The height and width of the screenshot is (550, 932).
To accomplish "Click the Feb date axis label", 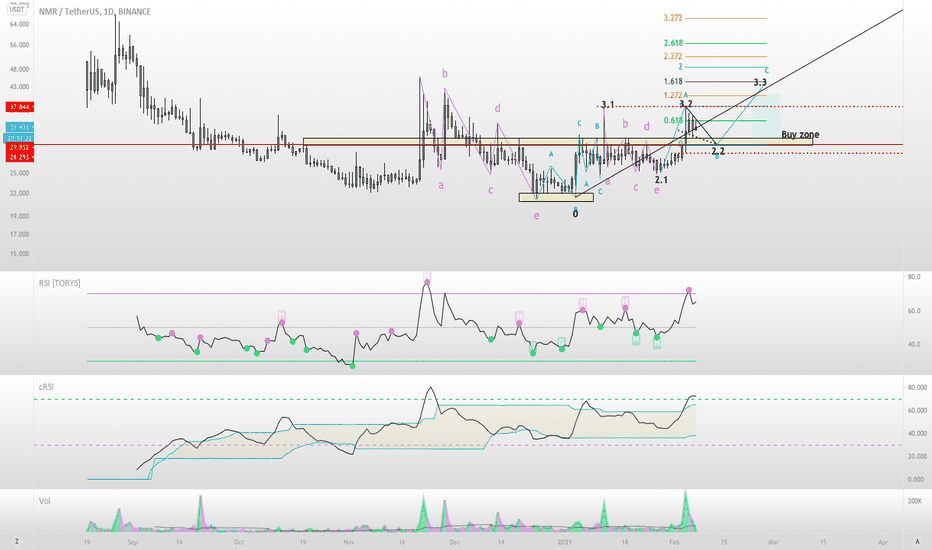I will point(674,542).
